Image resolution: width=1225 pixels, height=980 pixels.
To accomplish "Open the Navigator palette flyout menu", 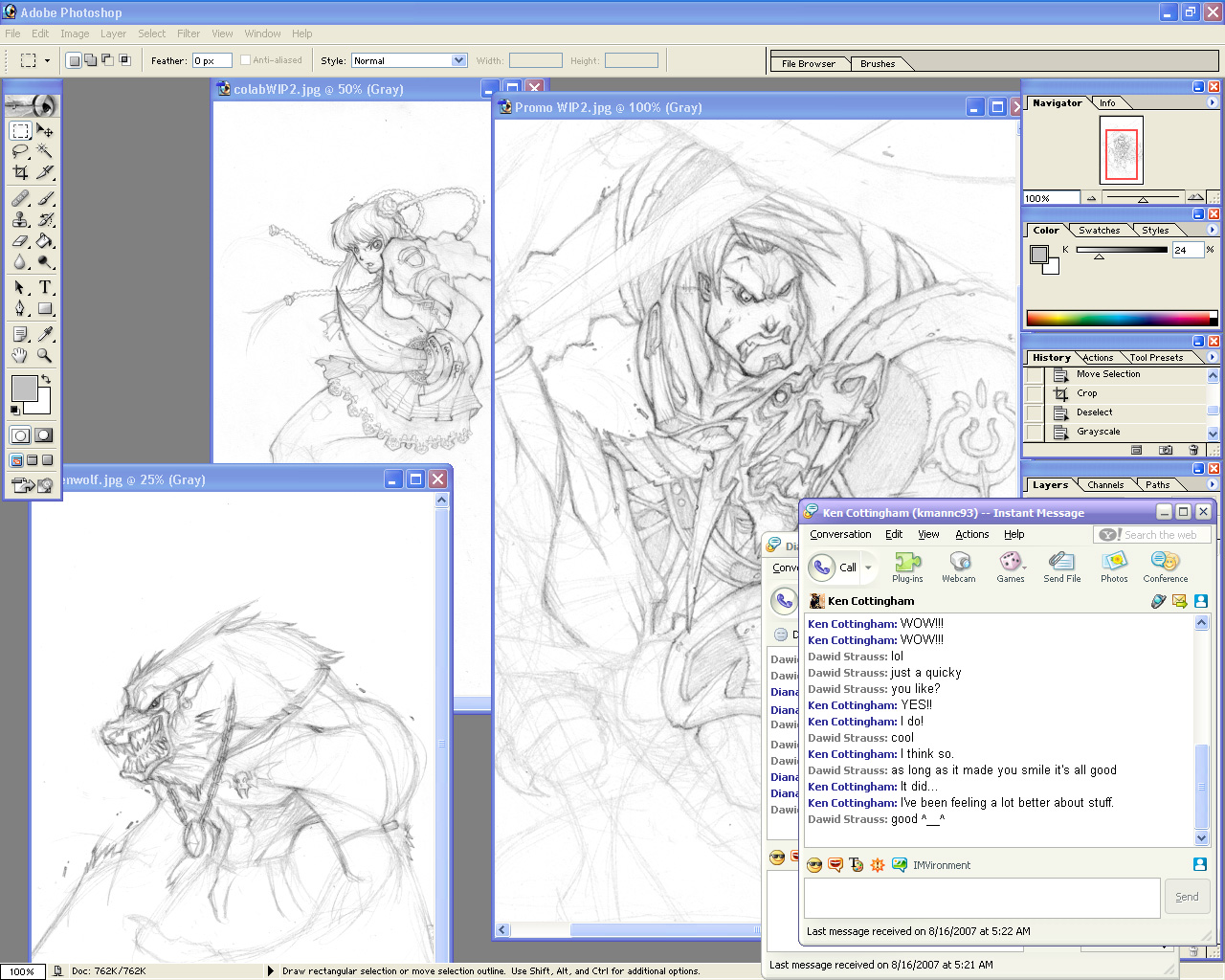I will (1213, 102).
